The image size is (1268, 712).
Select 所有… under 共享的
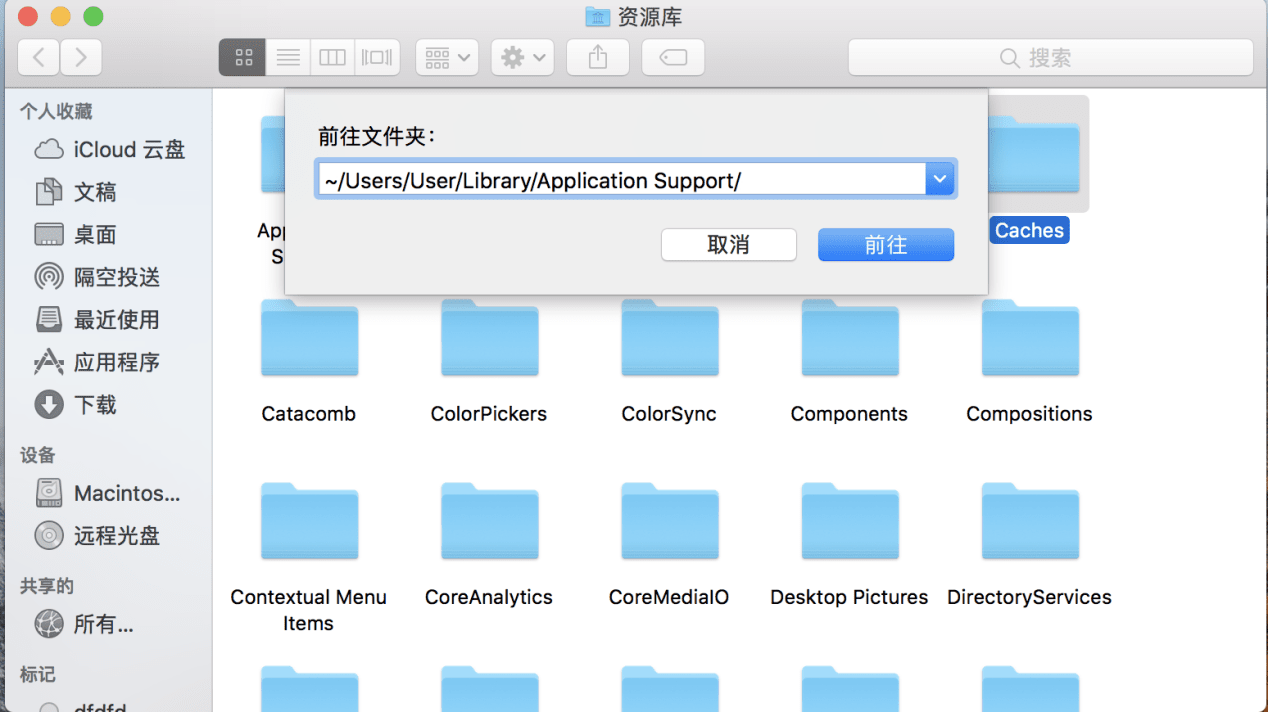point(84,624)
